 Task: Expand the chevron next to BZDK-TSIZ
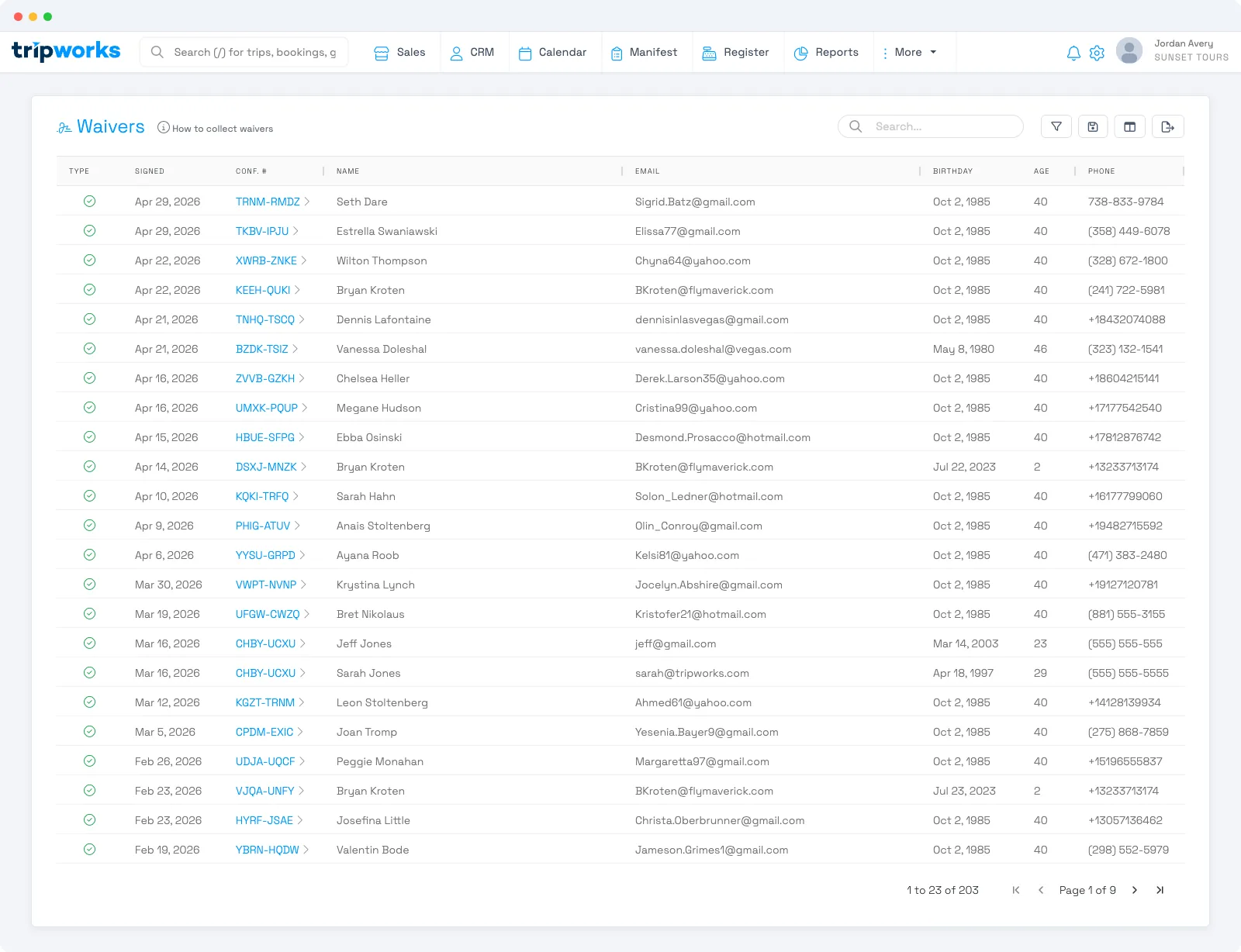tap(296, 349)
